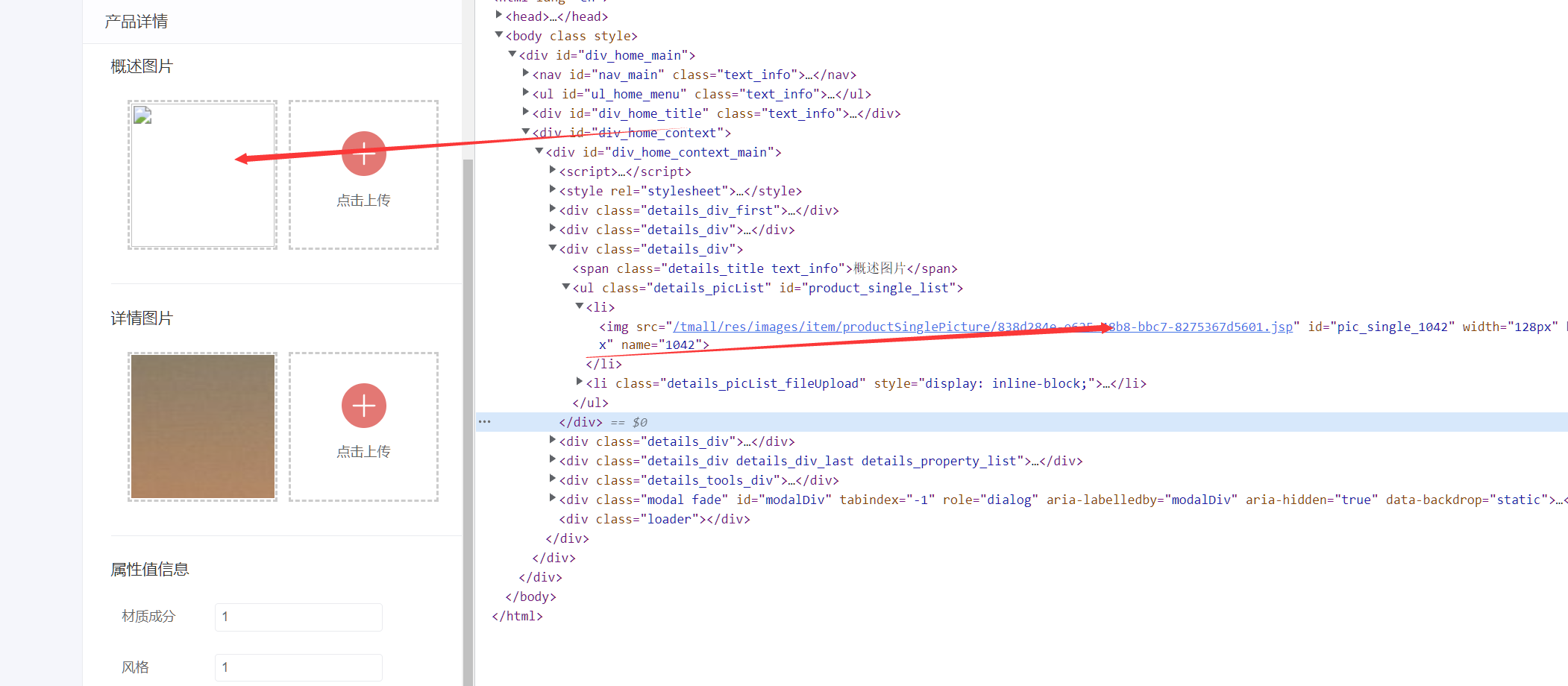The image size is (1568, 686).
Task: Click the 概述图片 section title
Action: pyautogui.click(x=142, y=66)
